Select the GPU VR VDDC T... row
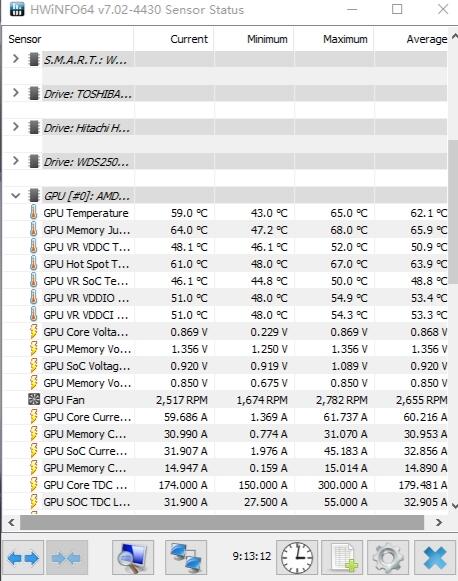 [225, 247]
